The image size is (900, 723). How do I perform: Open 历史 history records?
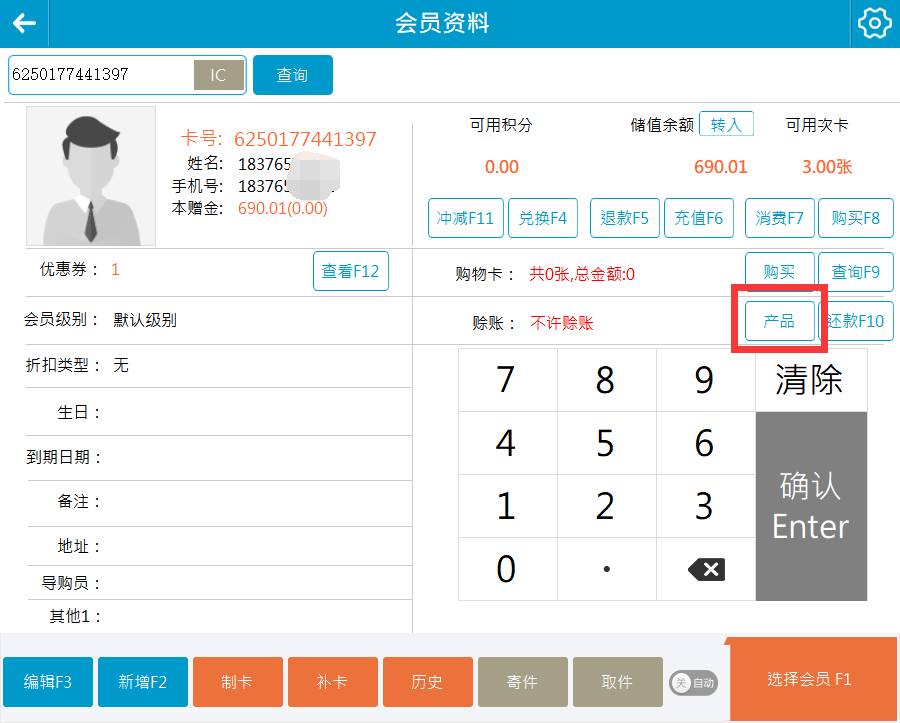tap(427, 682)
